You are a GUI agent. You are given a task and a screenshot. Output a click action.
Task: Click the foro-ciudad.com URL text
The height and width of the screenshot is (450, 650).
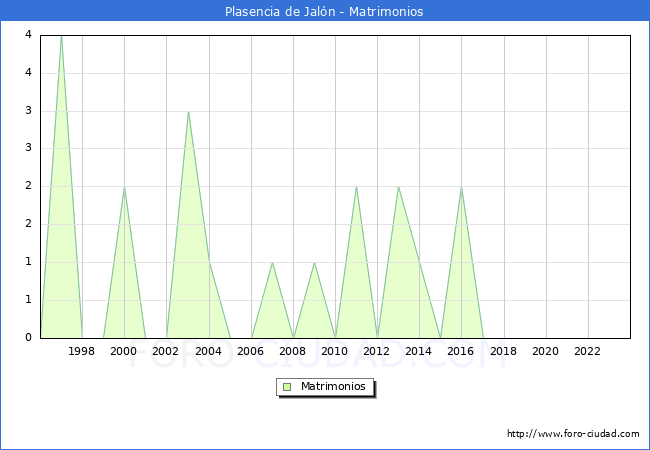[x=573, y=434]
